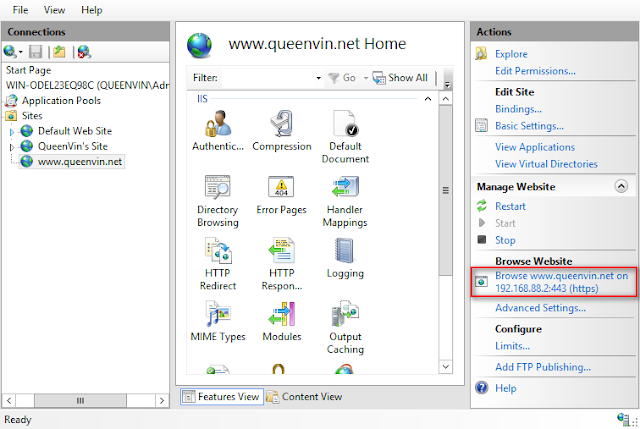Click into the Filter text field

coord(268,78)
